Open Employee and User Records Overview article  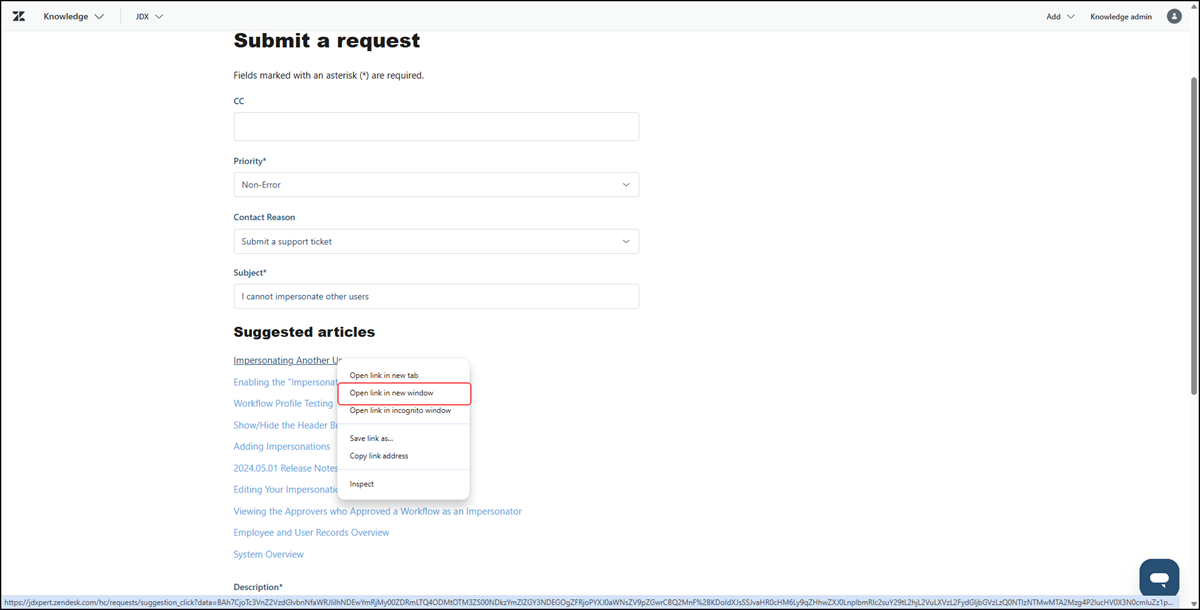[x=311, y=533]
